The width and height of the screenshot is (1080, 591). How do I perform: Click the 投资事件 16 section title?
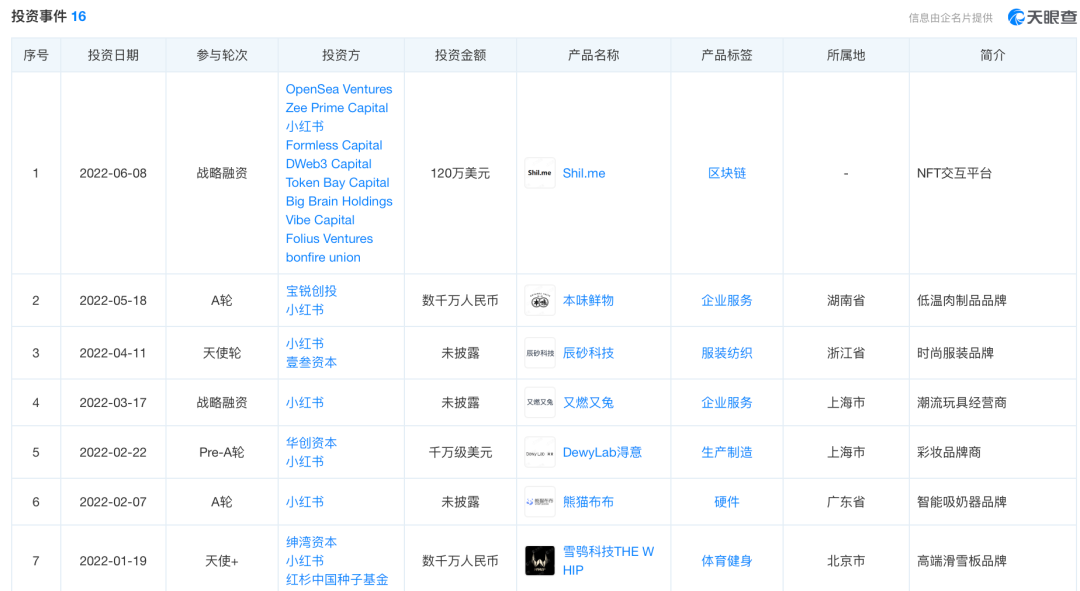pos(48,16)
